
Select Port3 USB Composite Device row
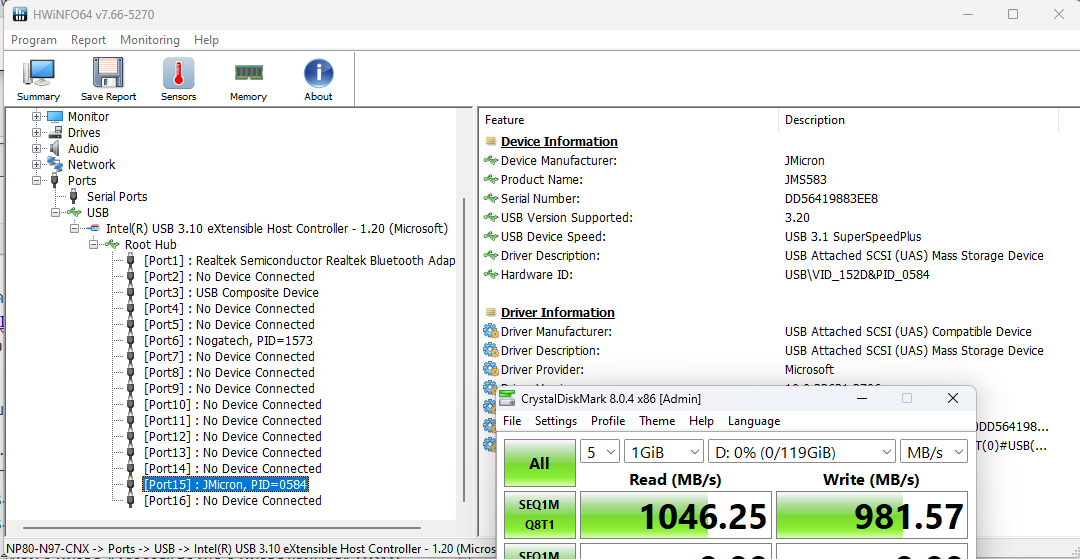tap(231, 292)
